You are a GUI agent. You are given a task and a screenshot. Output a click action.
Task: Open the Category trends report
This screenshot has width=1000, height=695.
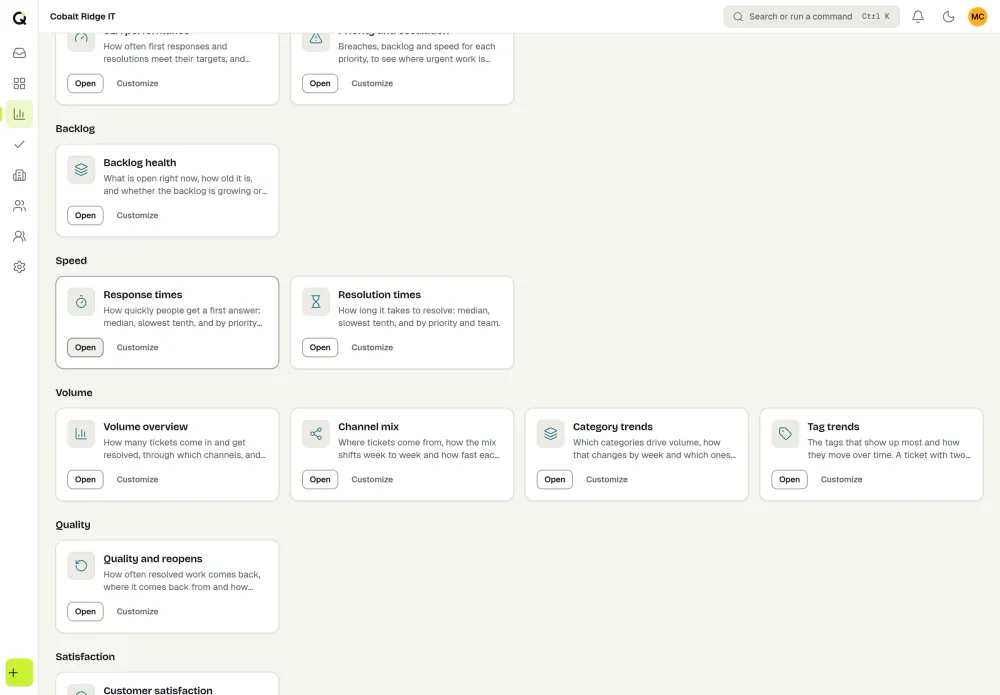tap(555, 479)
